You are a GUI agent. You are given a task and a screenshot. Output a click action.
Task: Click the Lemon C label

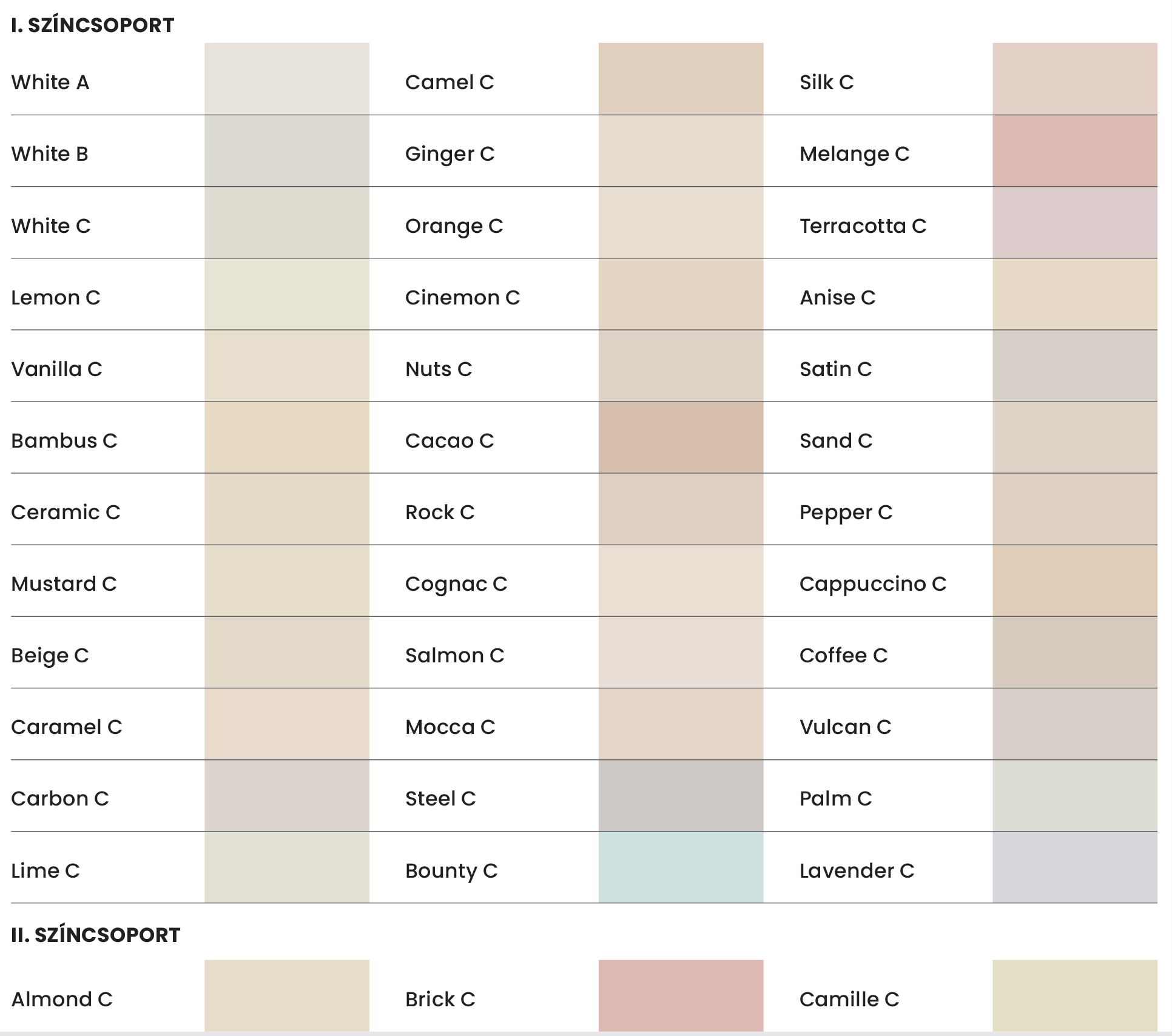(x=56, y=297)
